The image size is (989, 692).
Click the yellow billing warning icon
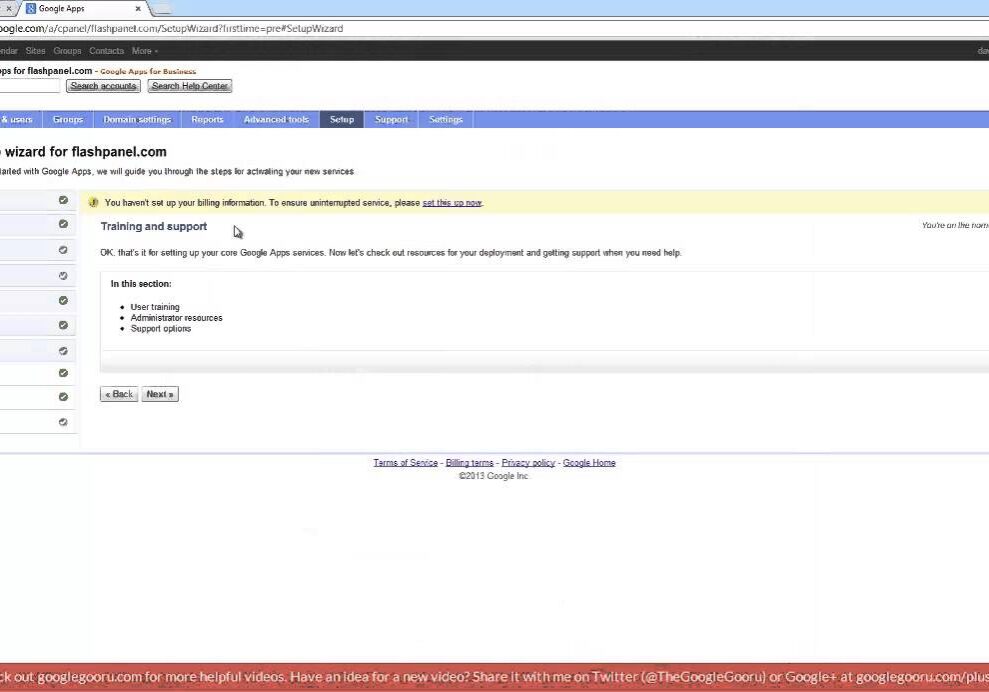93,202
